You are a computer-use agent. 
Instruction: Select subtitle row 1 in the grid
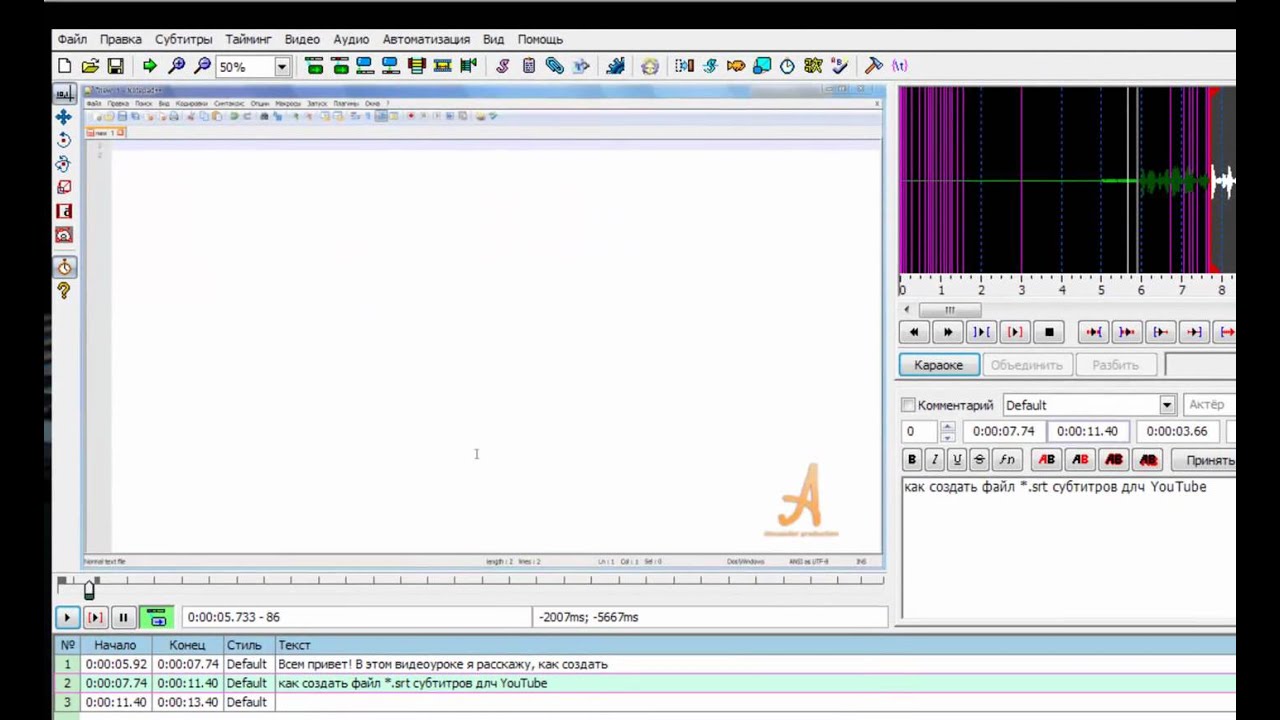coord(645,664)
